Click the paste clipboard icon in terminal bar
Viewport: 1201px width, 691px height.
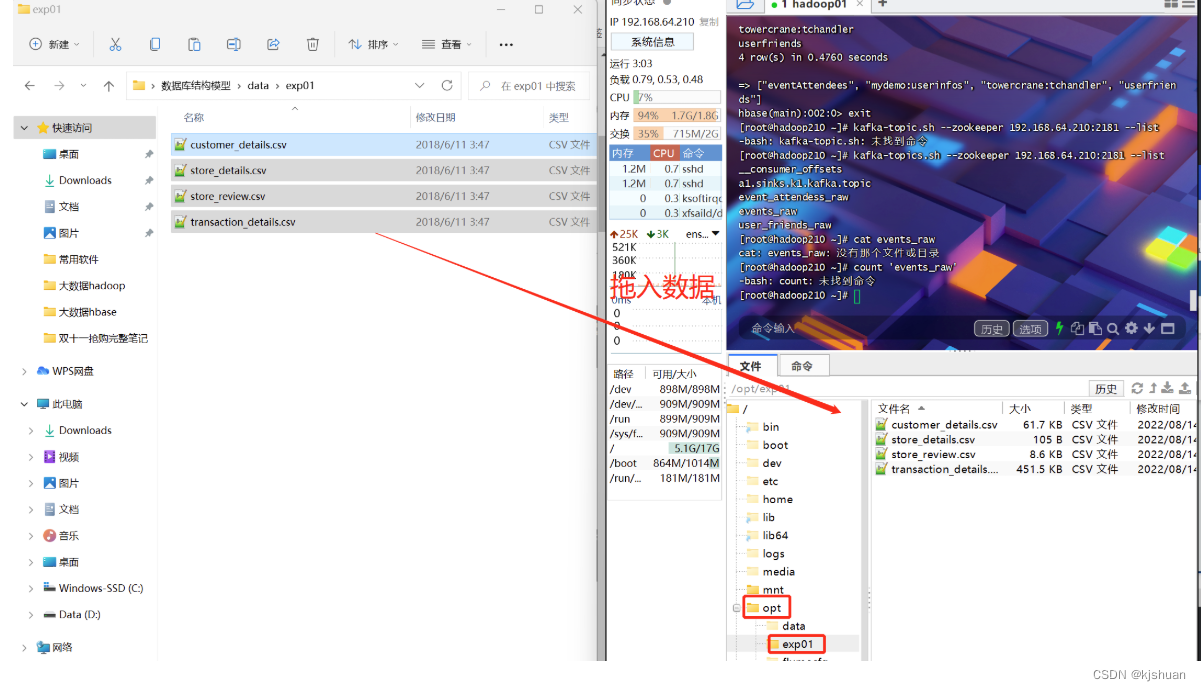point(1095,328)
